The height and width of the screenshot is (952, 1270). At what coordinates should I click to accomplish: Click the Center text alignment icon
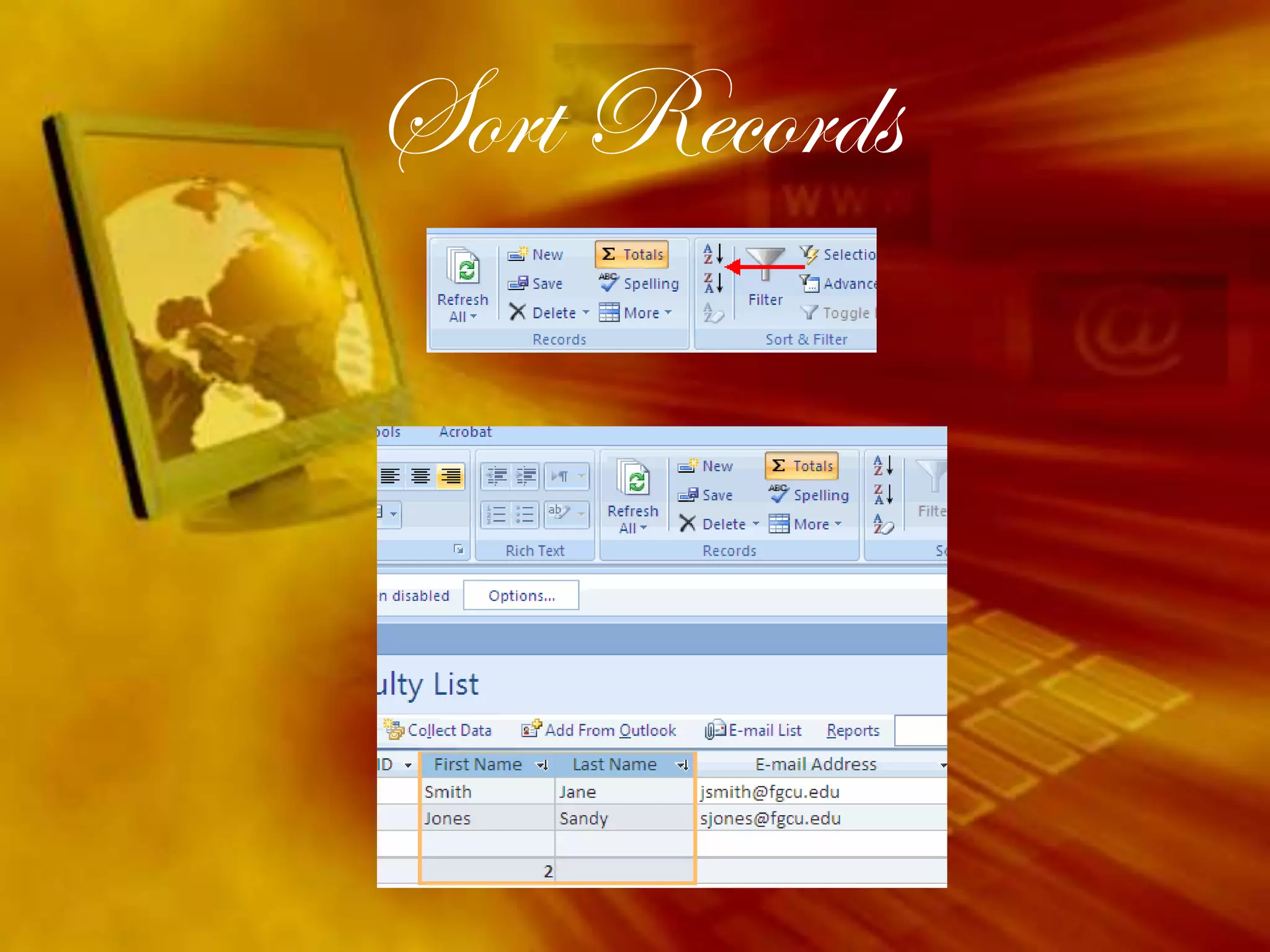420,476
